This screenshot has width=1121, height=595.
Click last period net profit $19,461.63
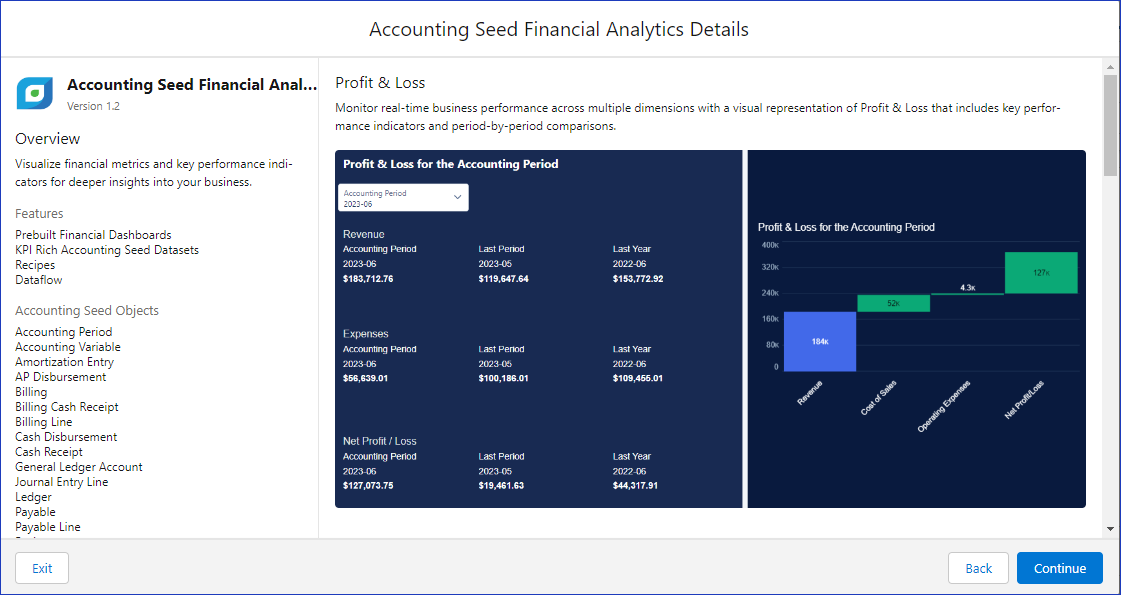coord(501,486)
